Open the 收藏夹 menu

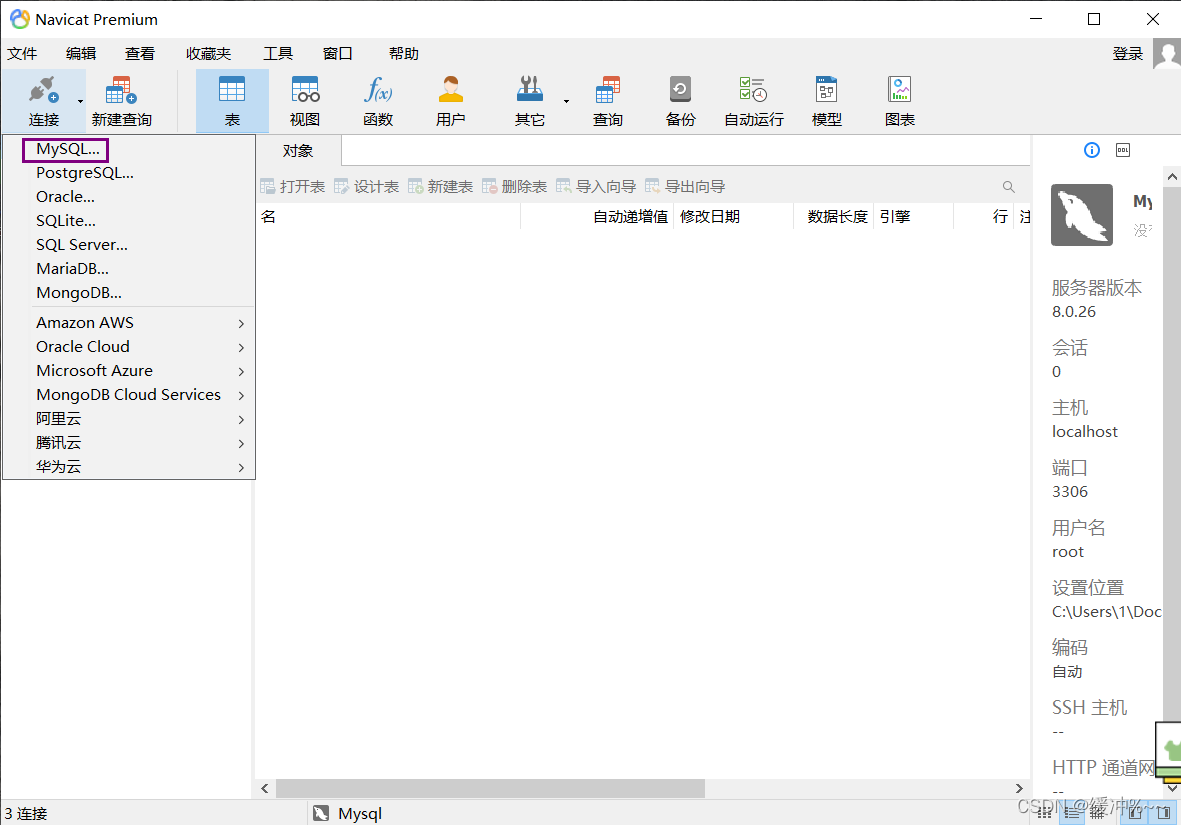(x=209, y=53)
